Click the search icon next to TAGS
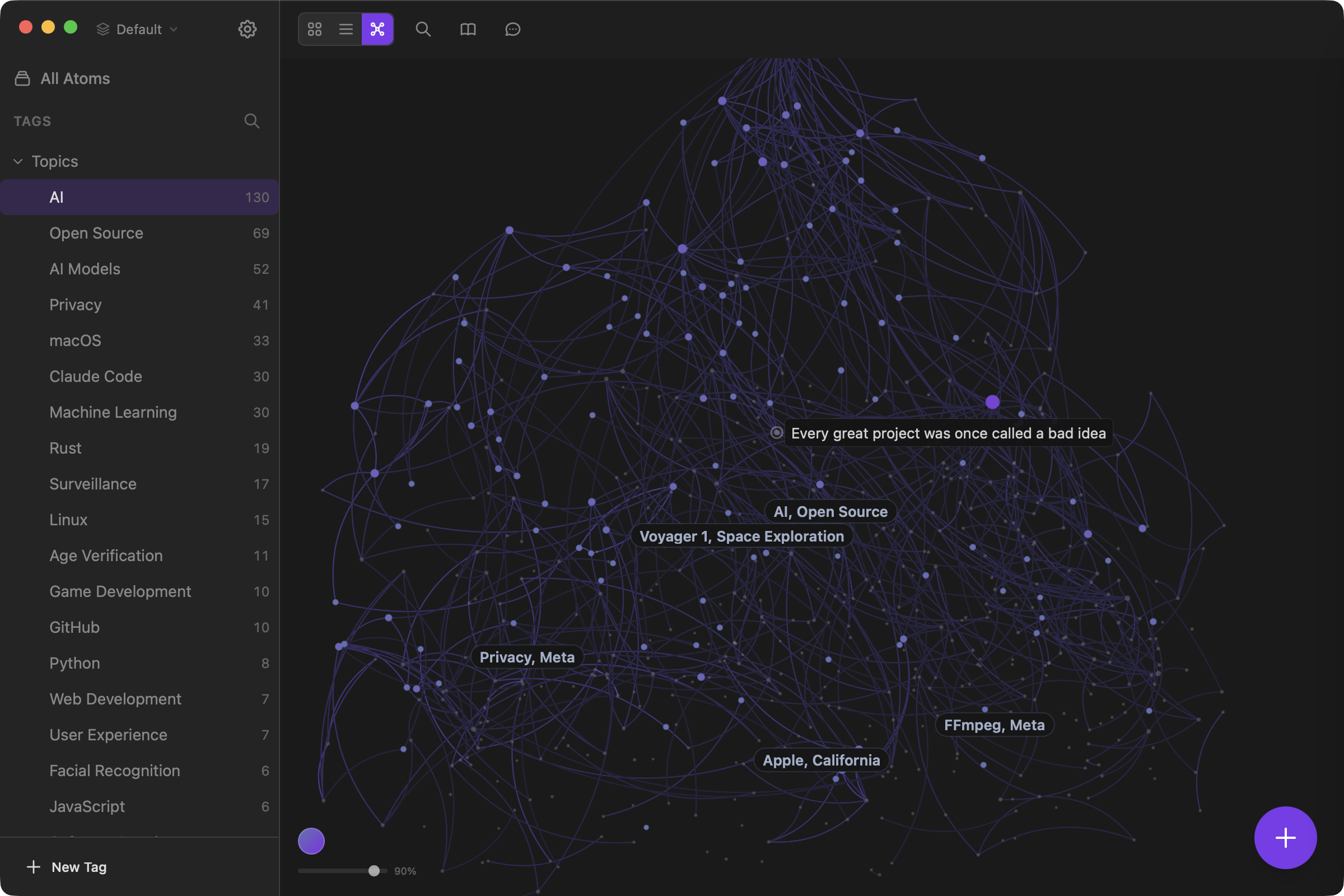Viewport: 1344px width, 896px height. point(251,121)
